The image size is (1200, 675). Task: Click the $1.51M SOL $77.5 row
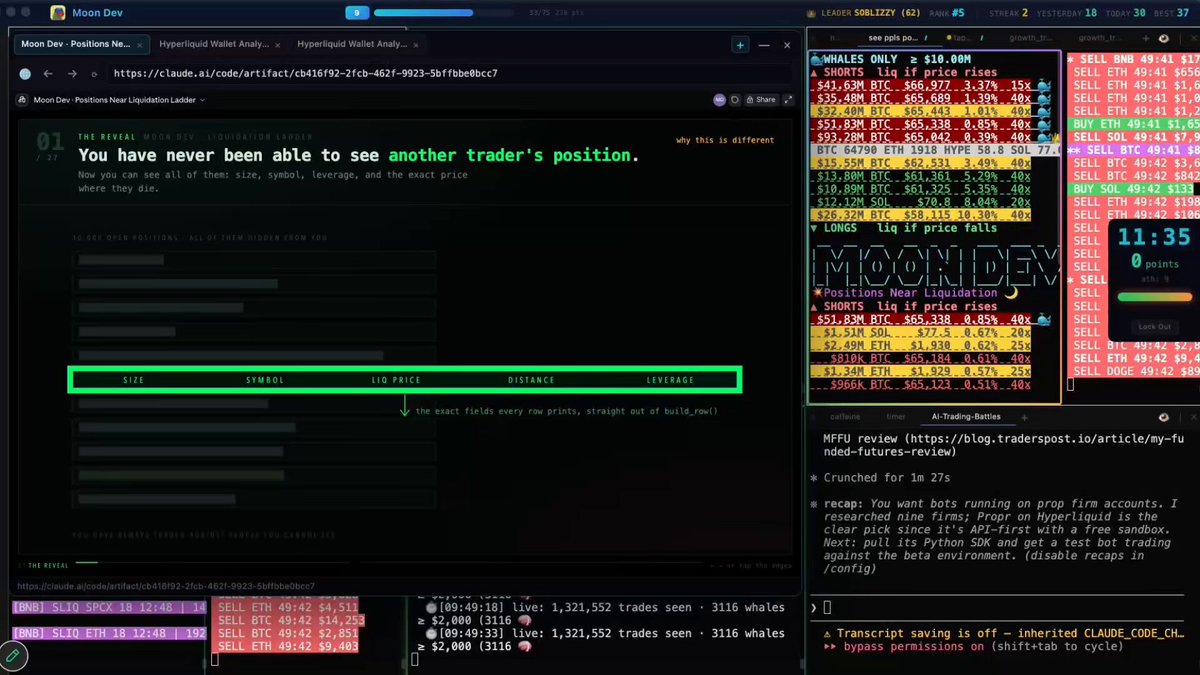tap(923, 332)
